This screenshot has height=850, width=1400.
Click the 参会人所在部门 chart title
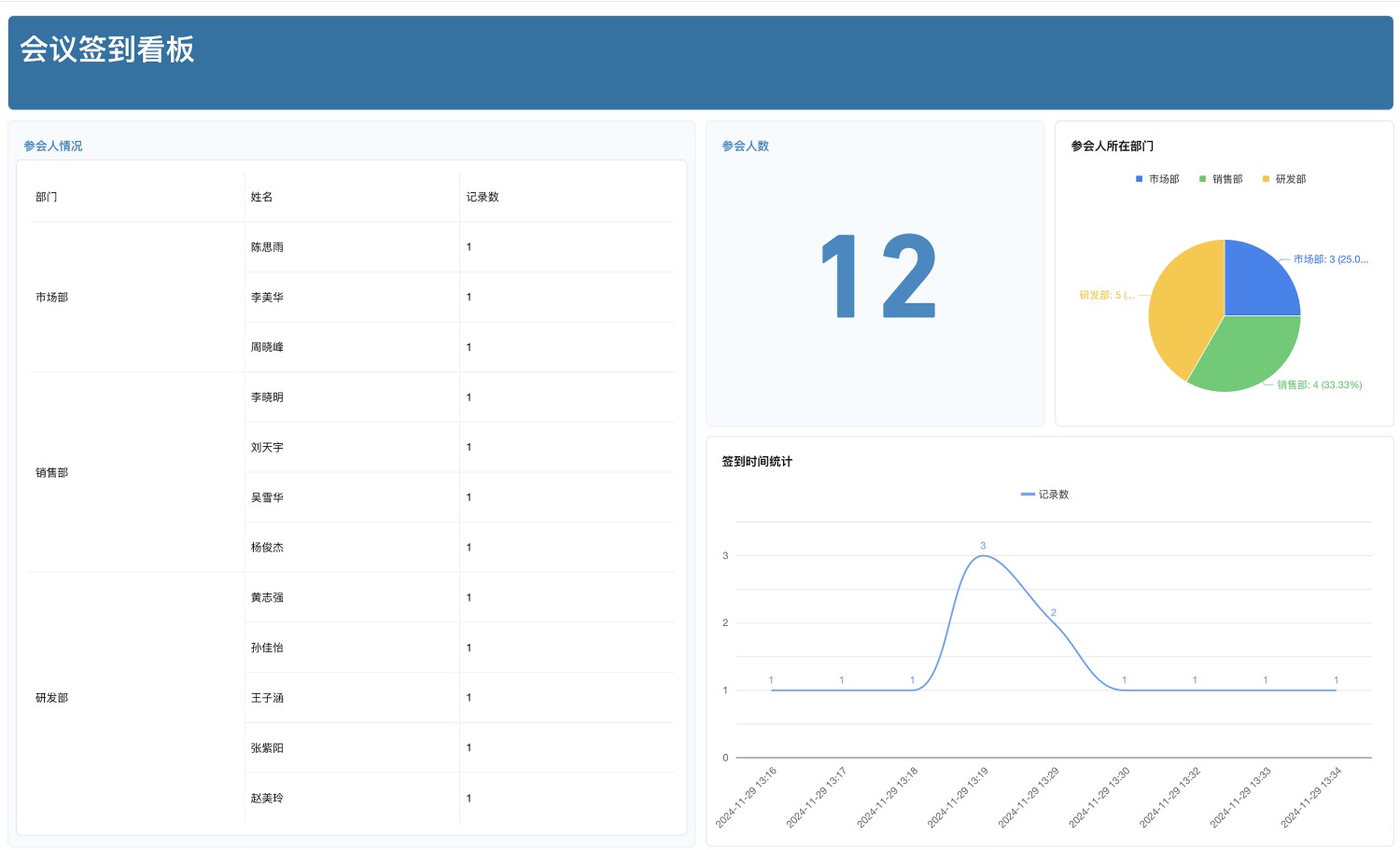coord(1113,146)
